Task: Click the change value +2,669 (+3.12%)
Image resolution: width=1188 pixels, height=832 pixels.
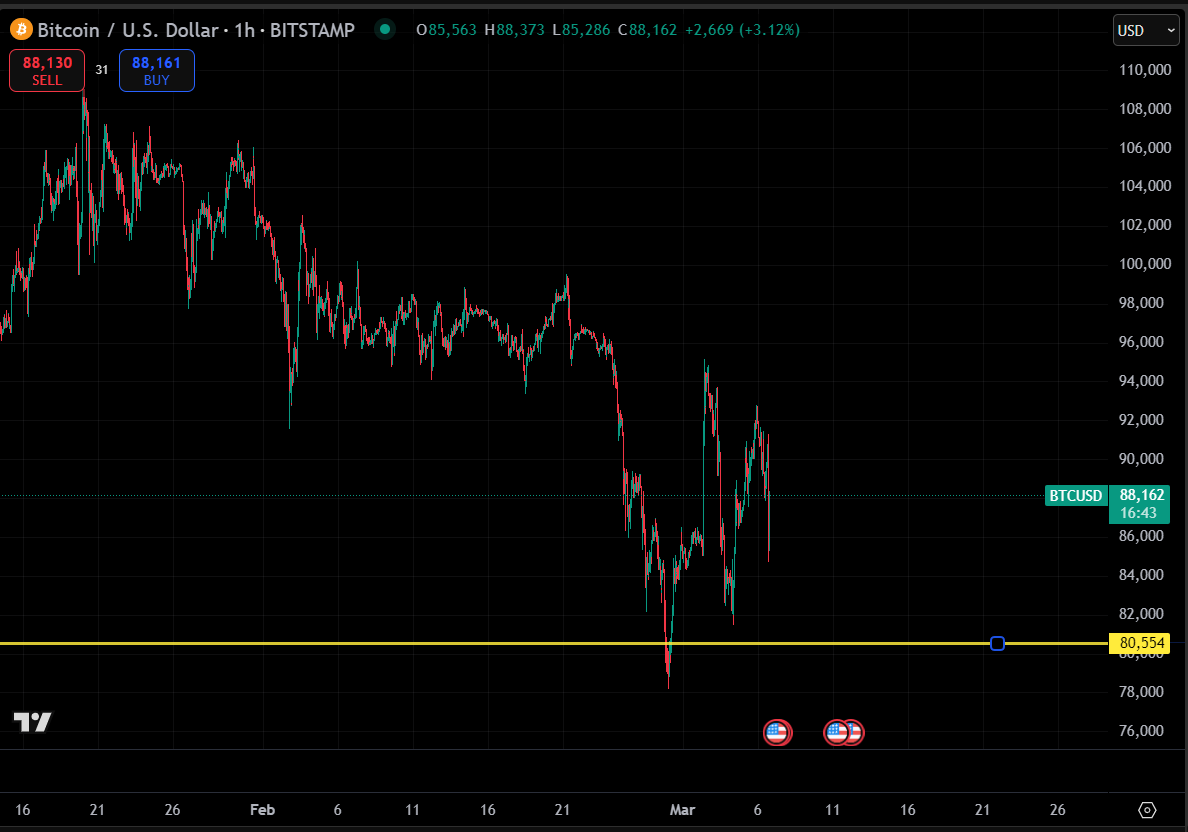Action: pos(742,30)
